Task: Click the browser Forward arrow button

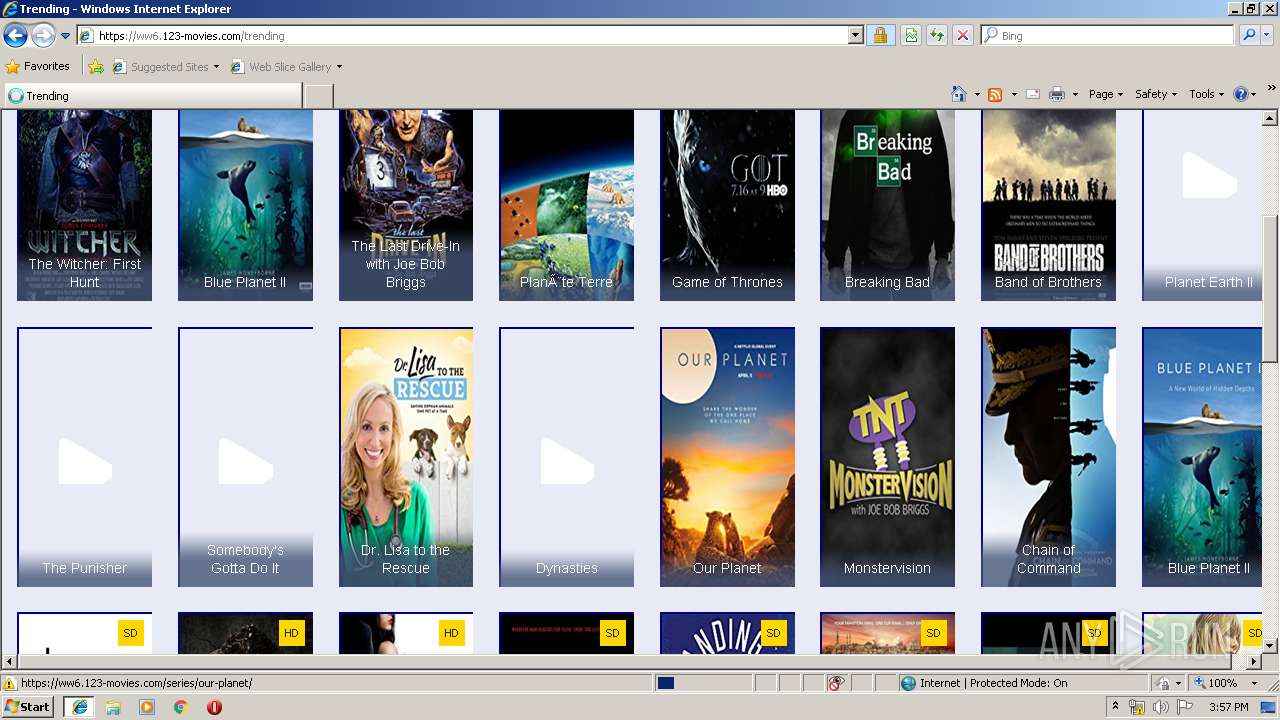Action: pyautogui.click(x=43, y=36)
